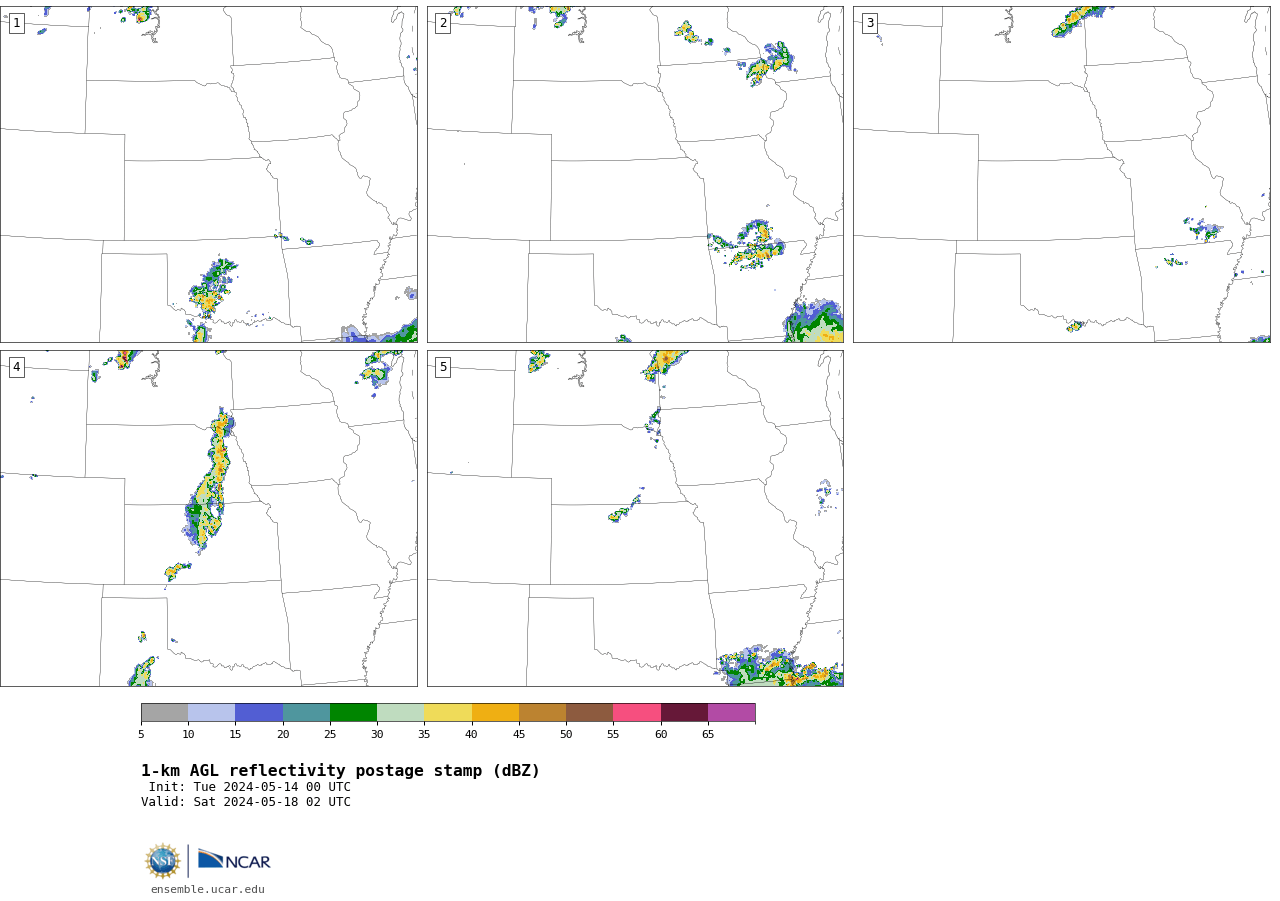Click the light blue 10-15 dBZ swatch
This screenshot has height=901, width=1280.
[211, 713]
